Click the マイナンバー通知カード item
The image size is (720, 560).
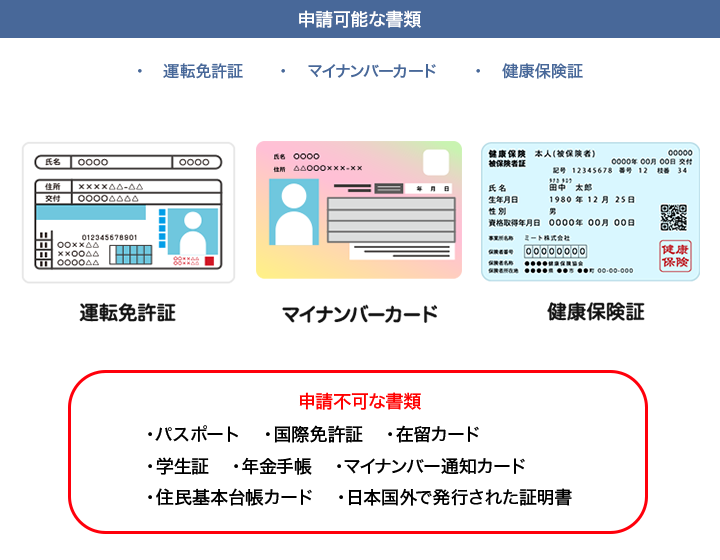point(435,467)
